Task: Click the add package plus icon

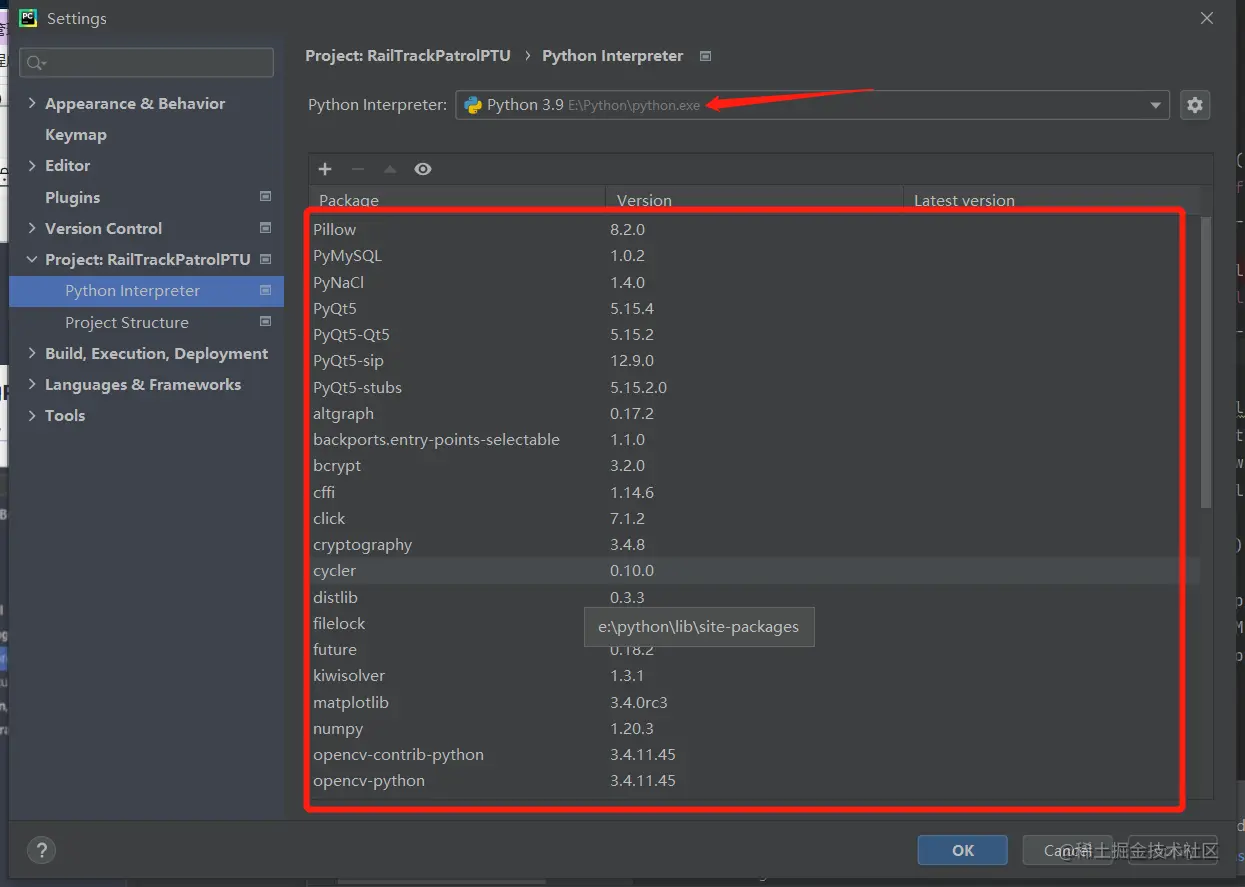Action: click(x=325, y=169)
